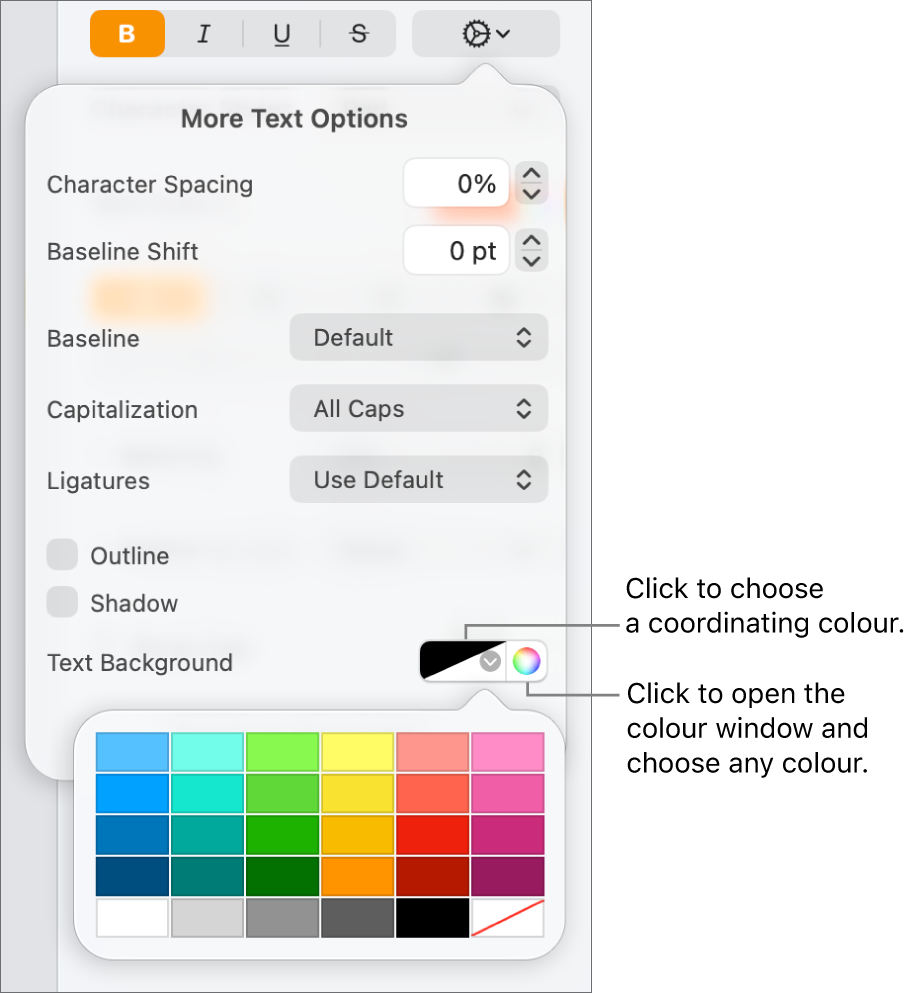Apply strikethrough to the text
Image resolution: width=916 pixels, height=993 pixels.
355,33
